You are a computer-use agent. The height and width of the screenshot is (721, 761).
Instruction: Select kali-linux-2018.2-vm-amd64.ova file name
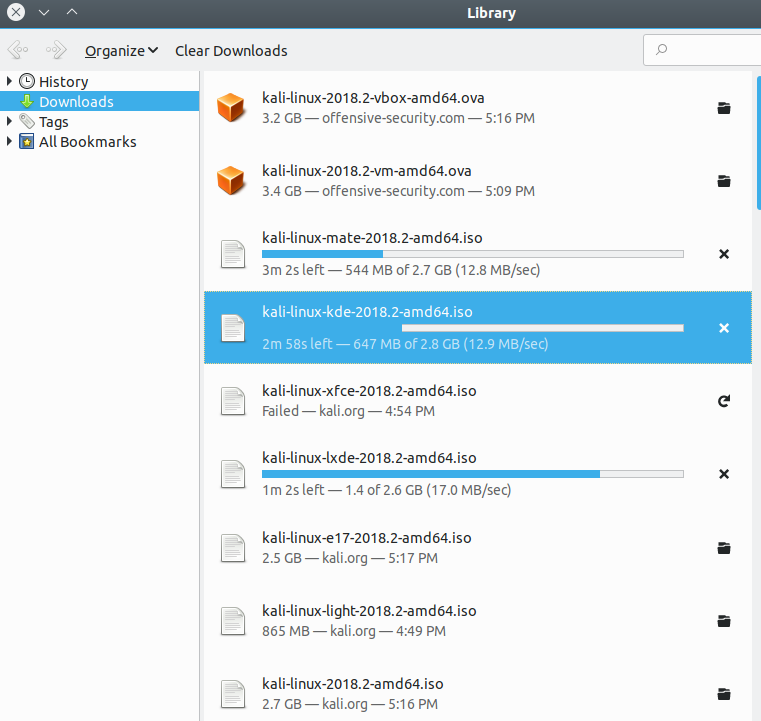pyautogui.click(x=366, y=170)
